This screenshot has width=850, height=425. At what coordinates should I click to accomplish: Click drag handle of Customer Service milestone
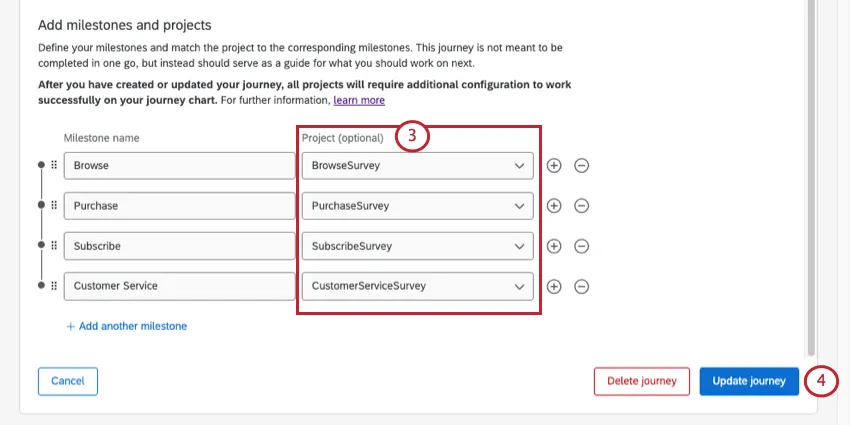54,286
